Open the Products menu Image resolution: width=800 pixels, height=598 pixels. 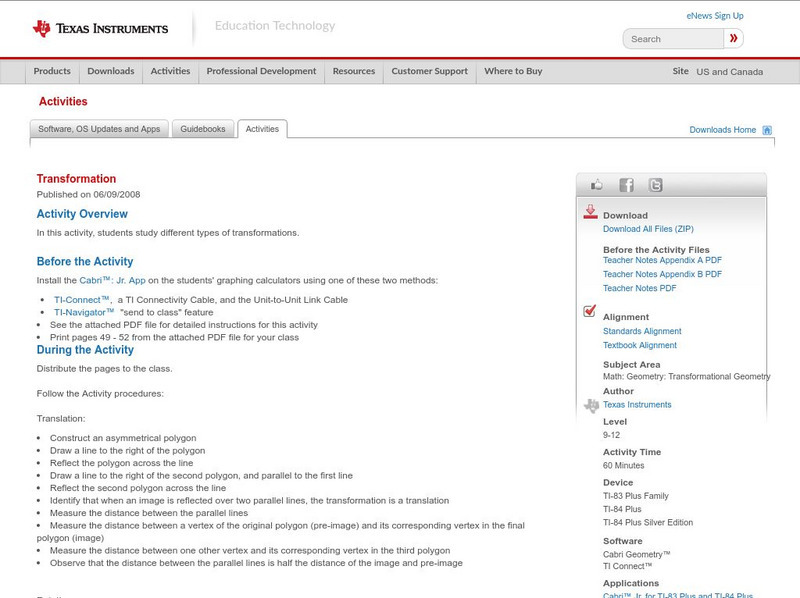point(51,71)
